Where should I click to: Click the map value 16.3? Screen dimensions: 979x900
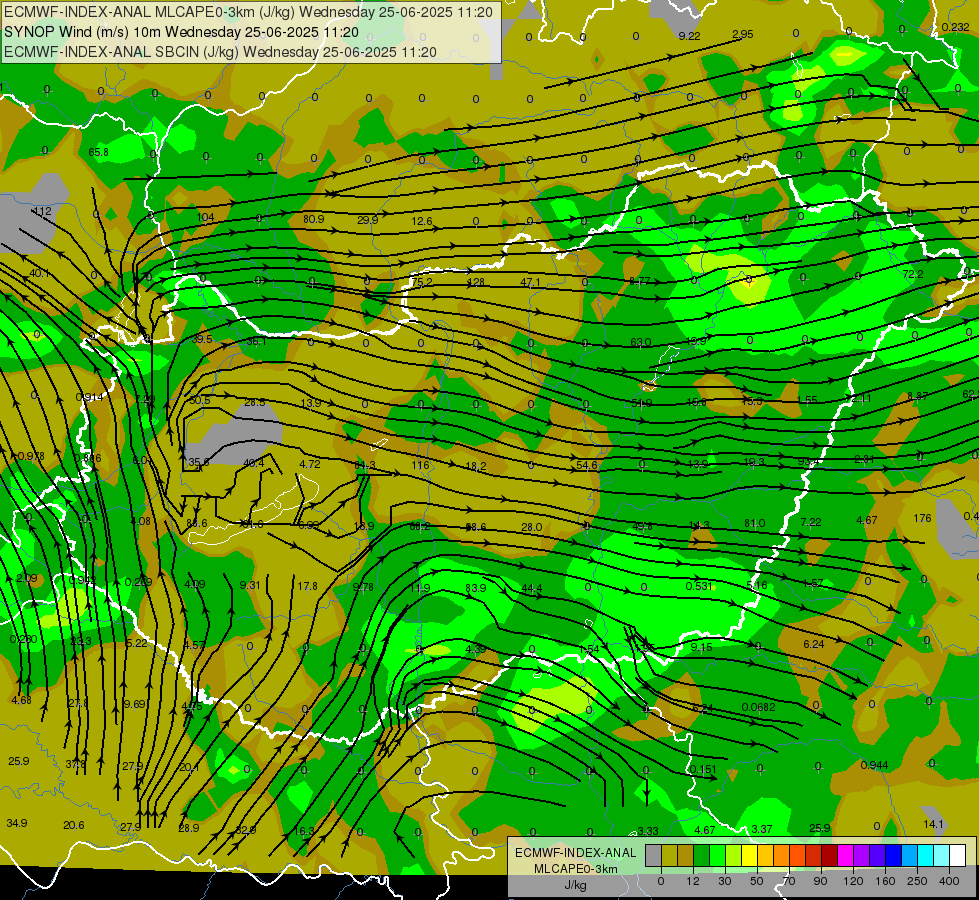coord(303,831)
